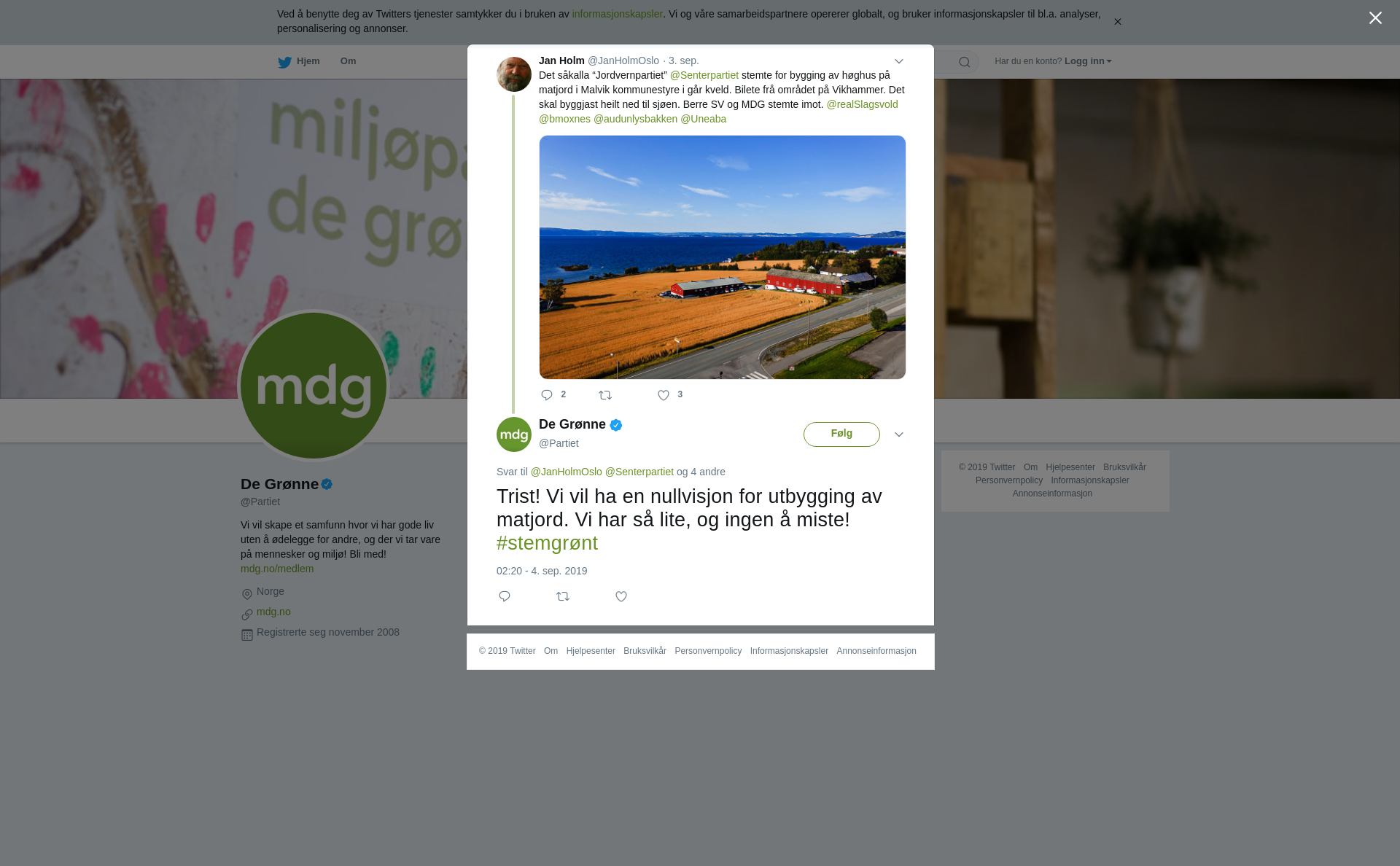This screenshot has width=1400, height=866.
Task: Like De Grønne's tweet
Action: tap(621, 596)
